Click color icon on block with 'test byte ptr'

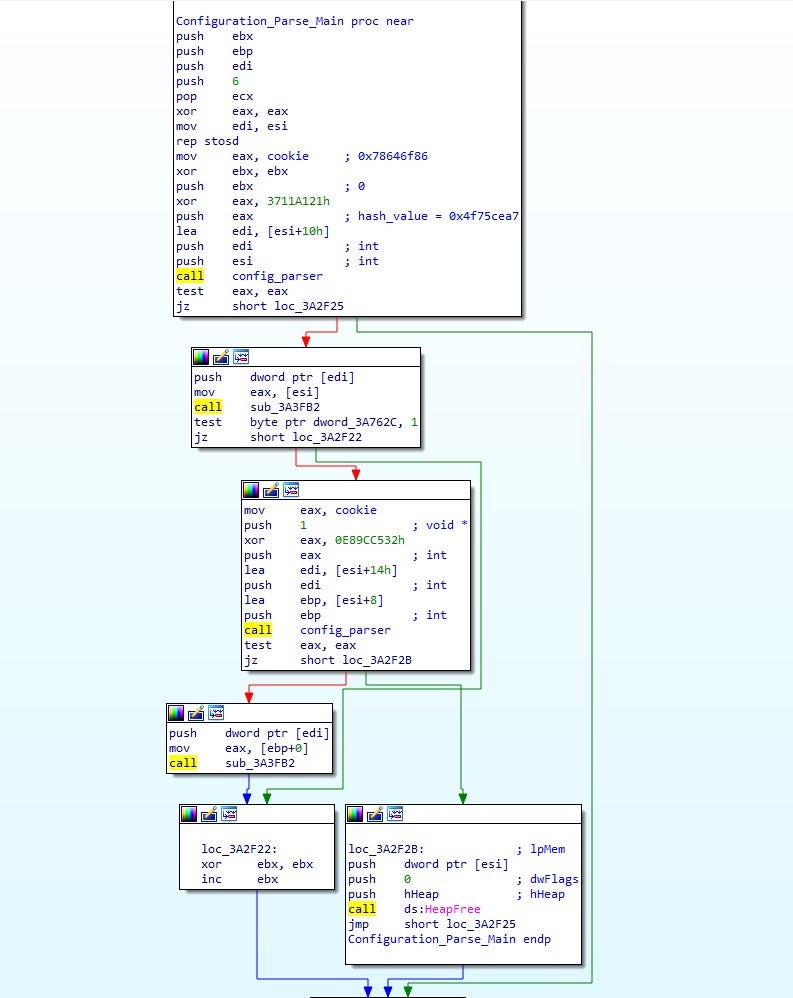point(201,357)
